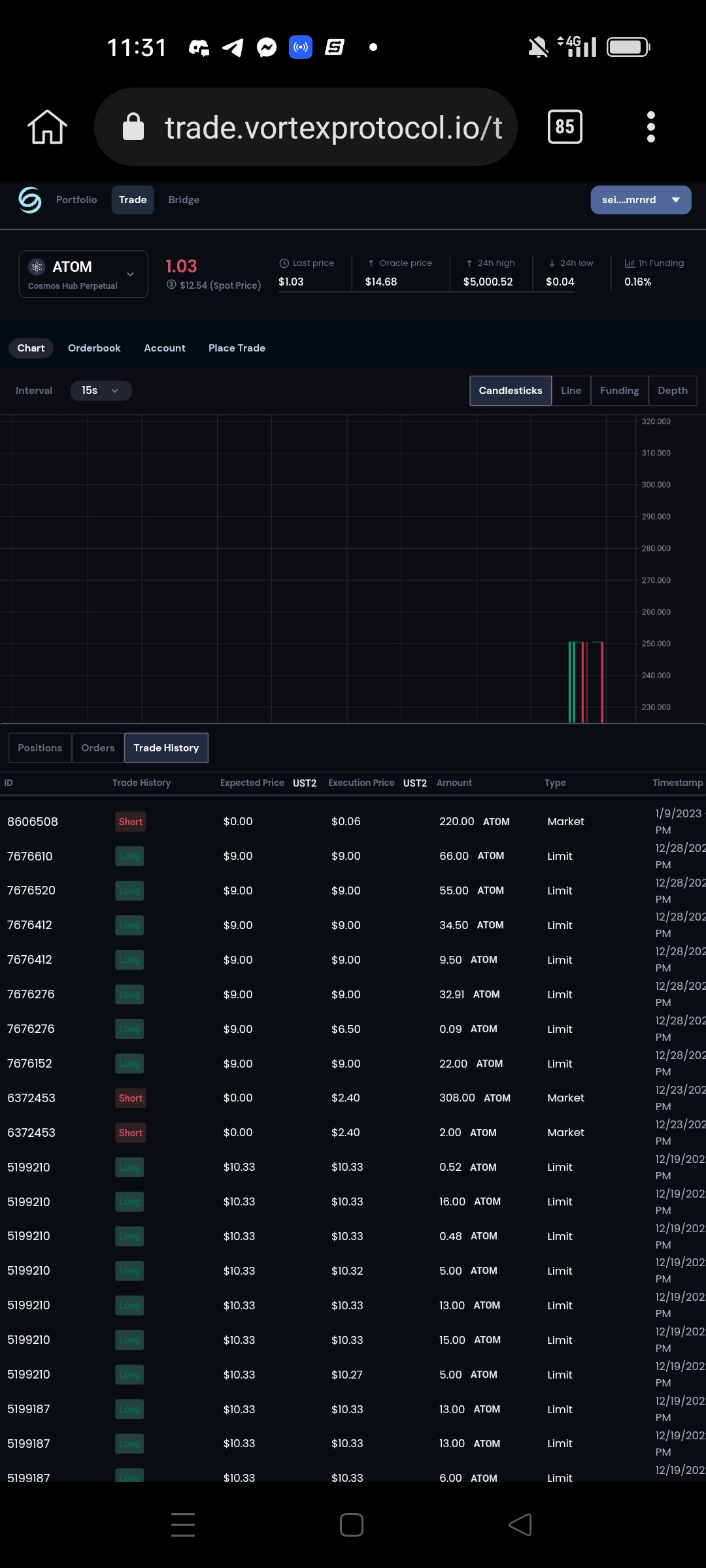Tap the battery icon in status bar

(x=628, y=47)
